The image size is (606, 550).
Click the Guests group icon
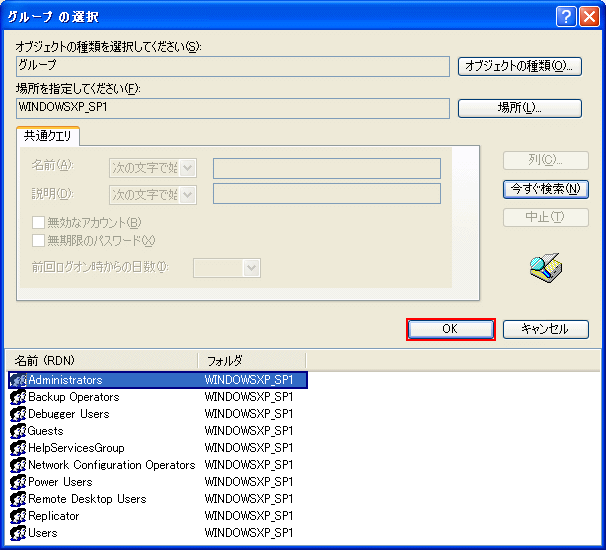(18, 431)
